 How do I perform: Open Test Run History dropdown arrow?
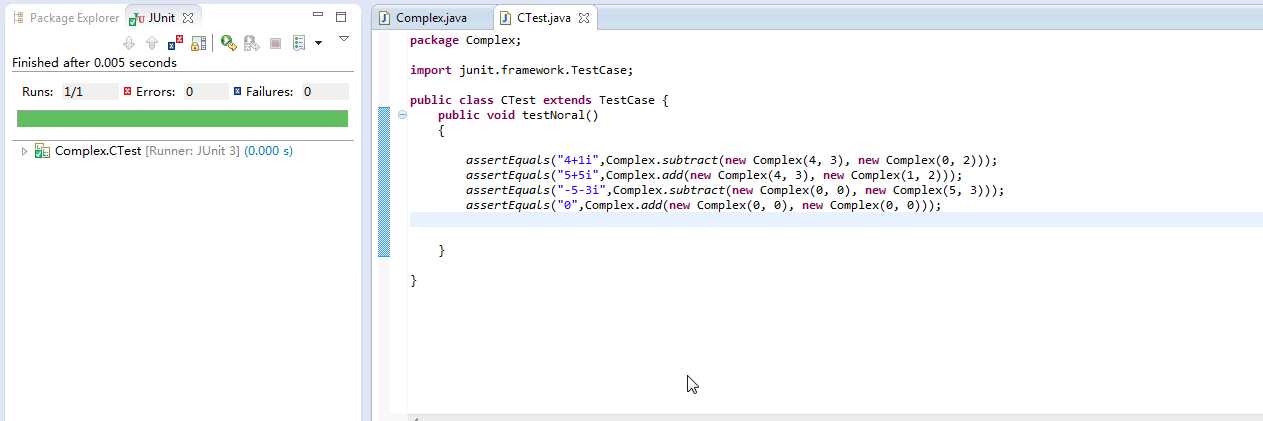coord(318,43)
